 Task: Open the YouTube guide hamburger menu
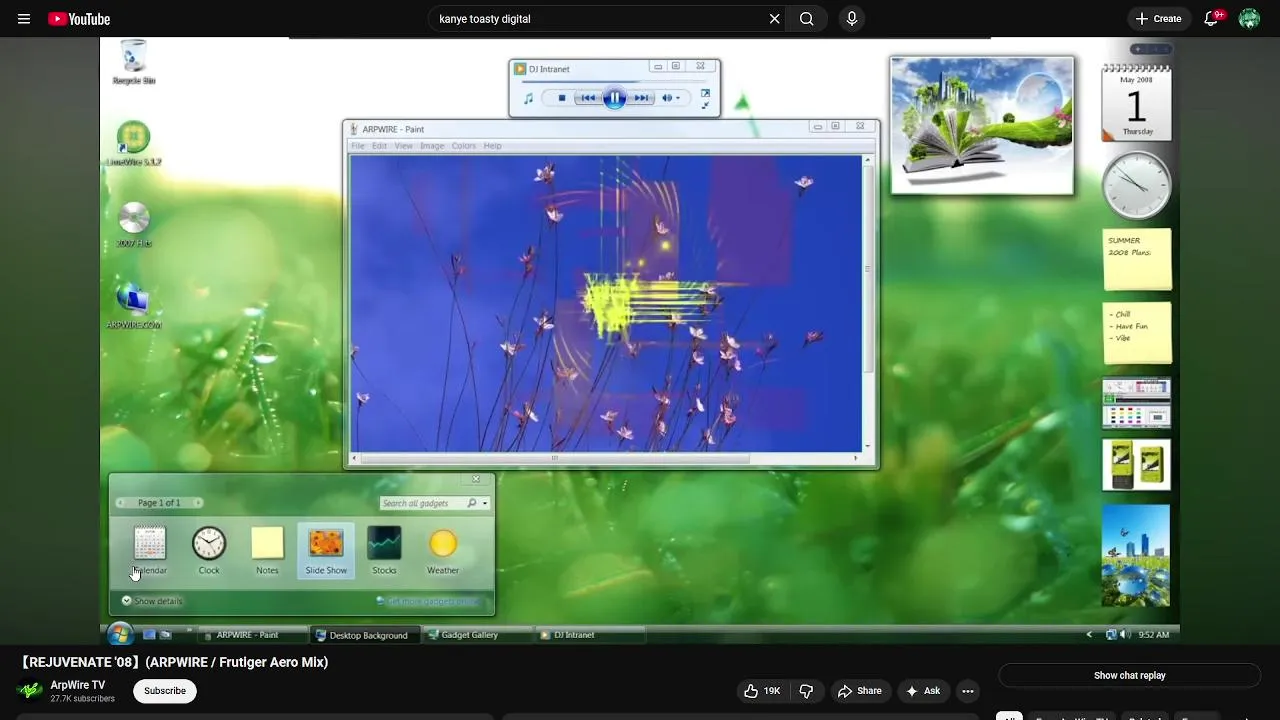click(x=24, y=19)
